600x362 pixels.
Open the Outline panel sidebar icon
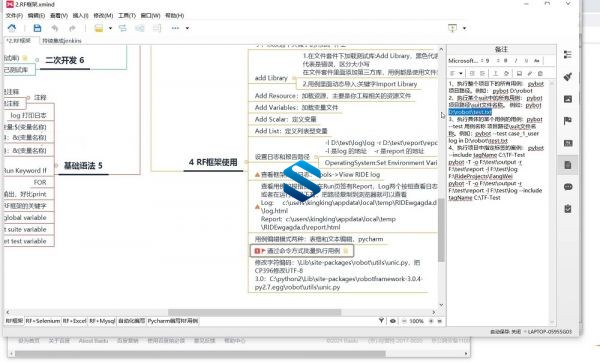click(x=568, y=55)
